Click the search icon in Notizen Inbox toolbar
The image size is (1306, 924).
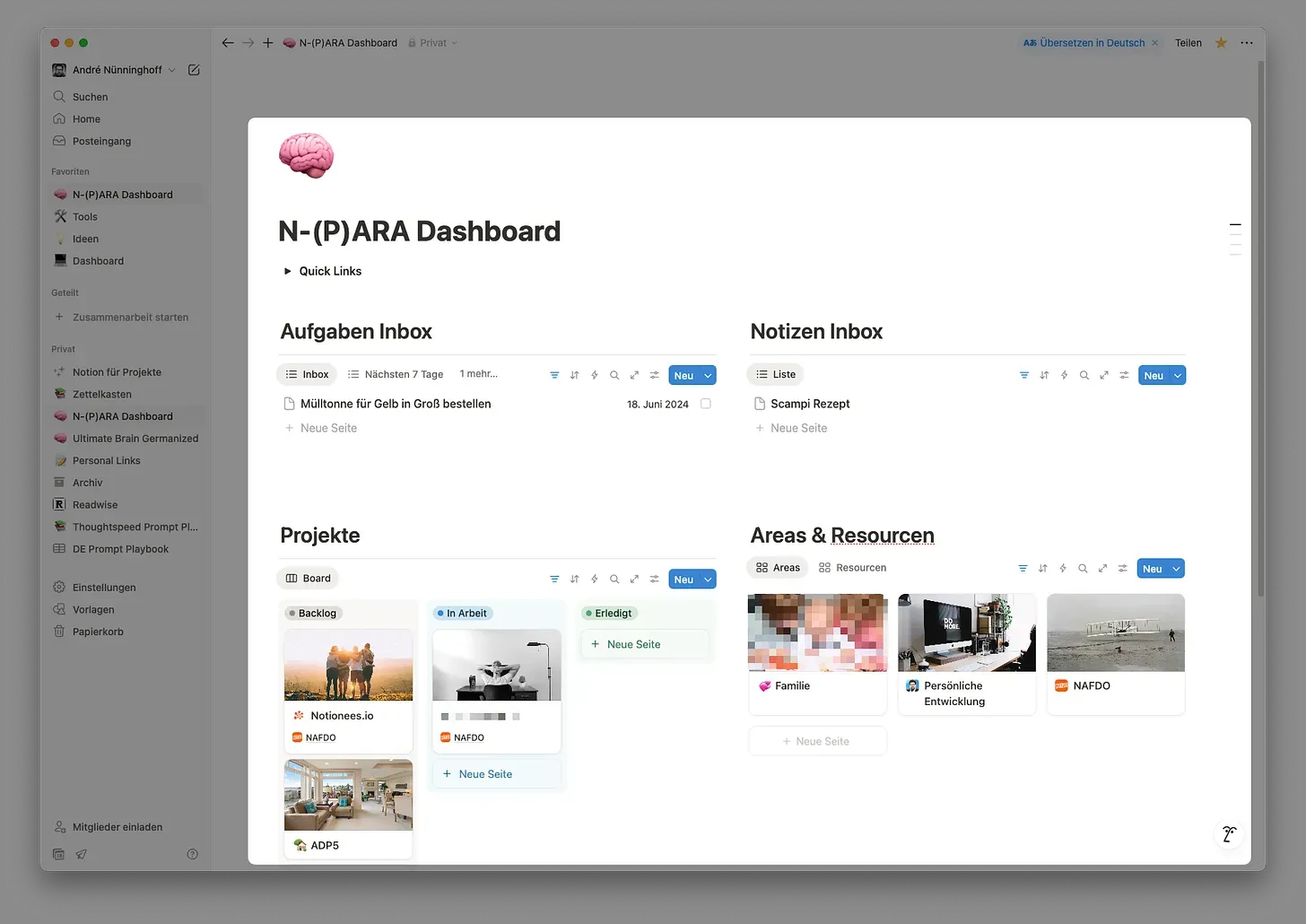click(1084, 375)
